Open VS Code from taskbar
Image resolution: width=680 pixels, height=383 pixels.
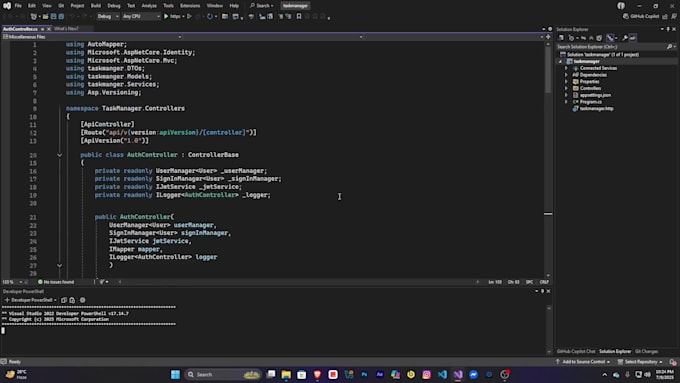tap(442, 374)
